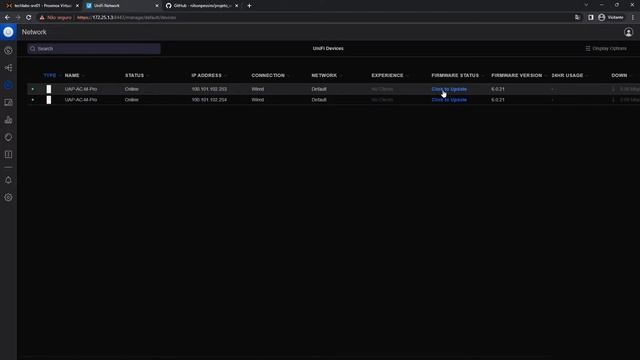This screenshot has height=360, width=640.
Task: Click the translate page icon in address bar
Action: click(x=577, y=18)
